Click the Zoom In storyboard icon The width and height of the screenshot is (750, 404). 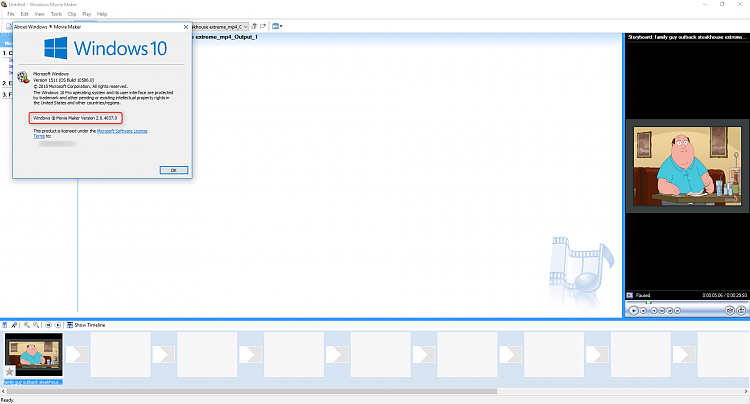27,325
